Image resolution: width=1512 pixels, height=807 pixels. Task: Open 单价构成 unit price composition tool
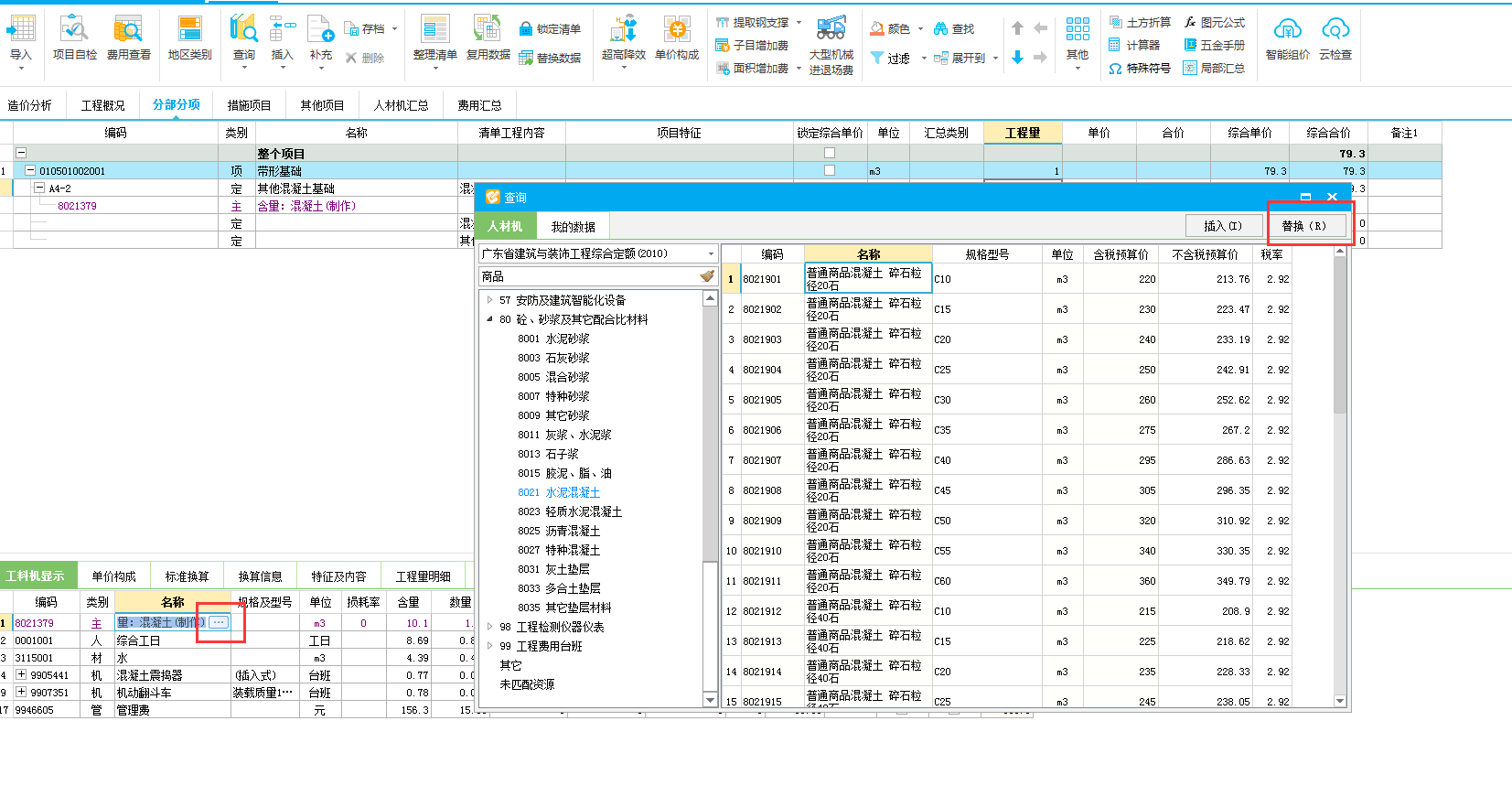click(x=677, y=38)
